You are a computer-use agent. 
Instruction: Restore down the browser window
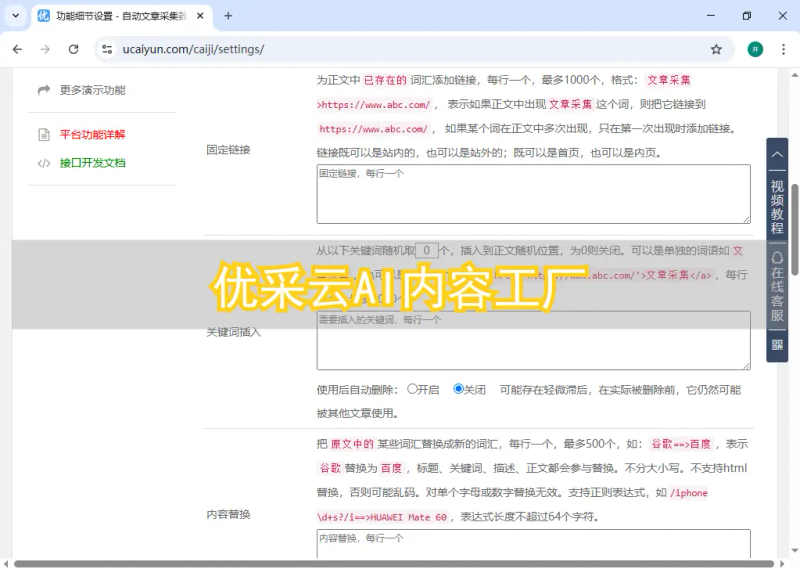coord(746,16)
